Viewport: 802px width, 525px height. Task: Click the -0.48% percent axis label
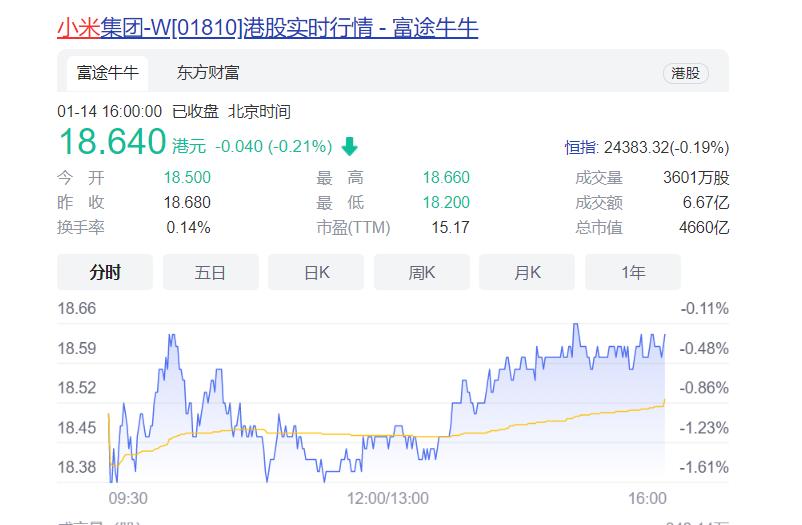[704, 348]
